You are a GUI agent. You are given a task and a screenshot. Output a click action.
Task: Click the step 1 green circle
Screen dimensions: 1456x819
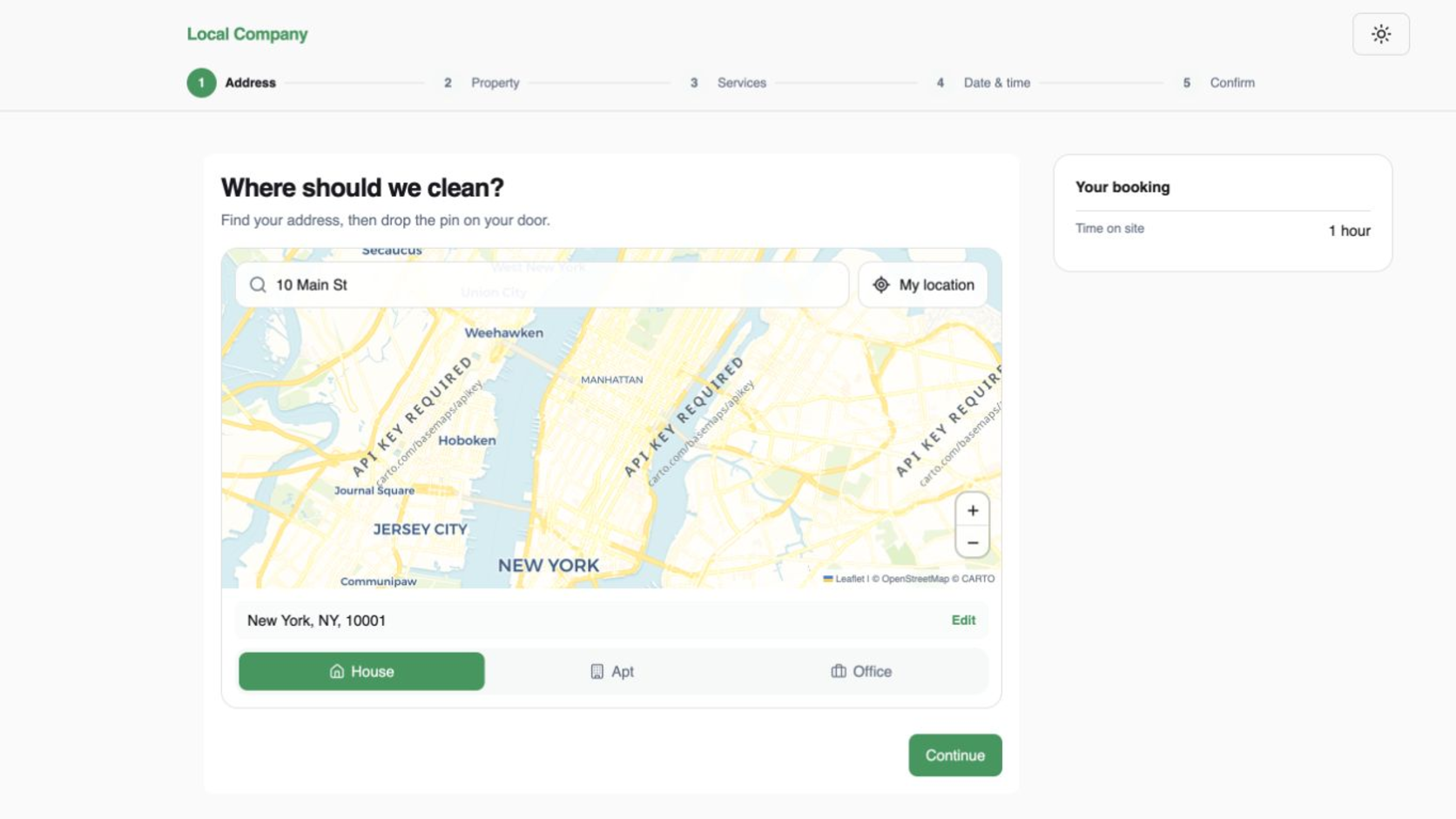pyautogui.click(x=201, y=83)
